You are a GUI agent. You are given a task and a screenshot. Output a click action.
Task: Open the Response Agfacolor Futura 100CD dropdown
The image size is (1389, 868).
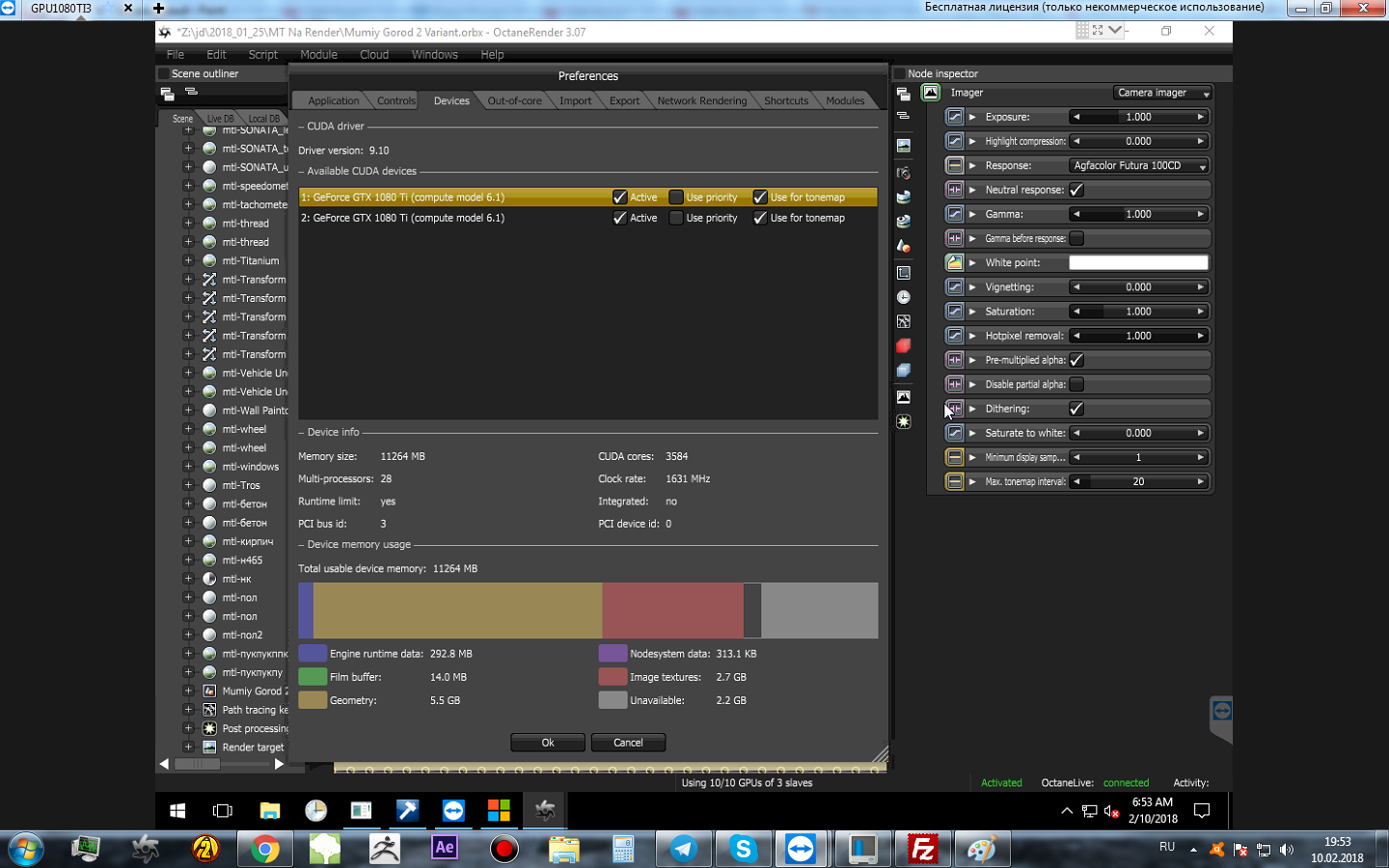click(x=1138, y=165)
